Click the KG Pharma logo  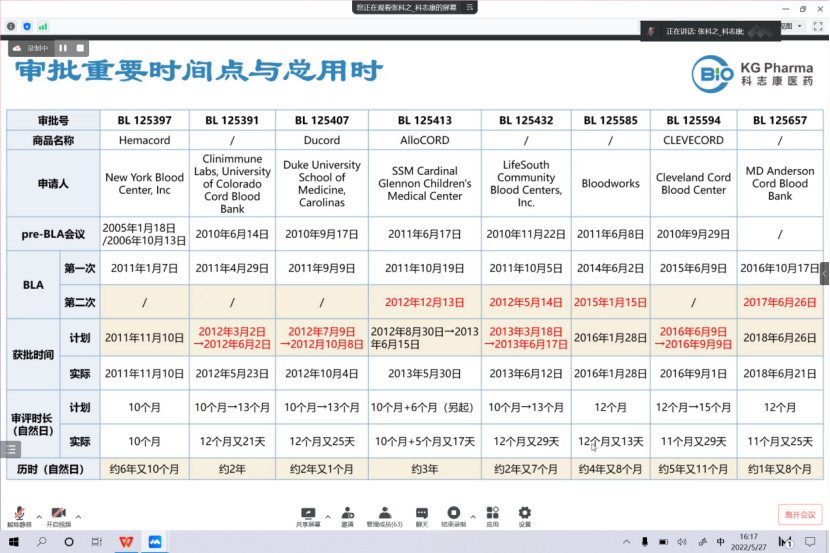[752, 74]
